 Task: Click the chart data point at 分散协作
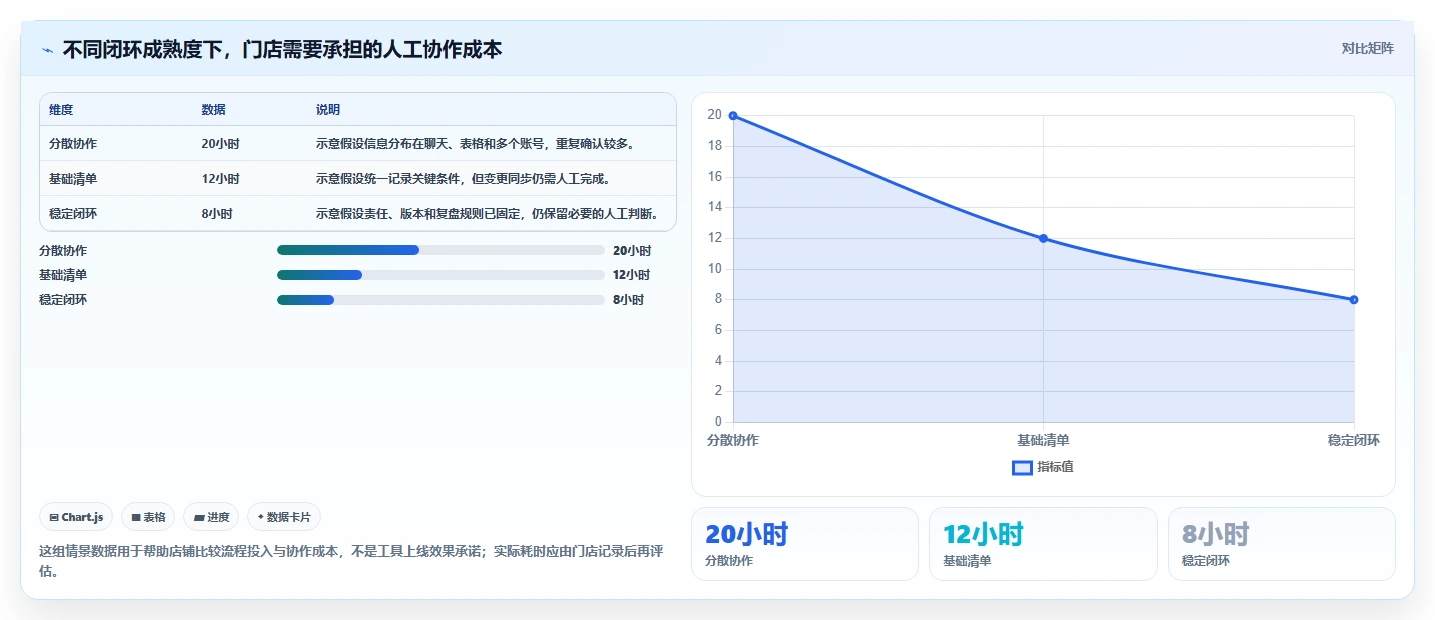pos(733,116)
